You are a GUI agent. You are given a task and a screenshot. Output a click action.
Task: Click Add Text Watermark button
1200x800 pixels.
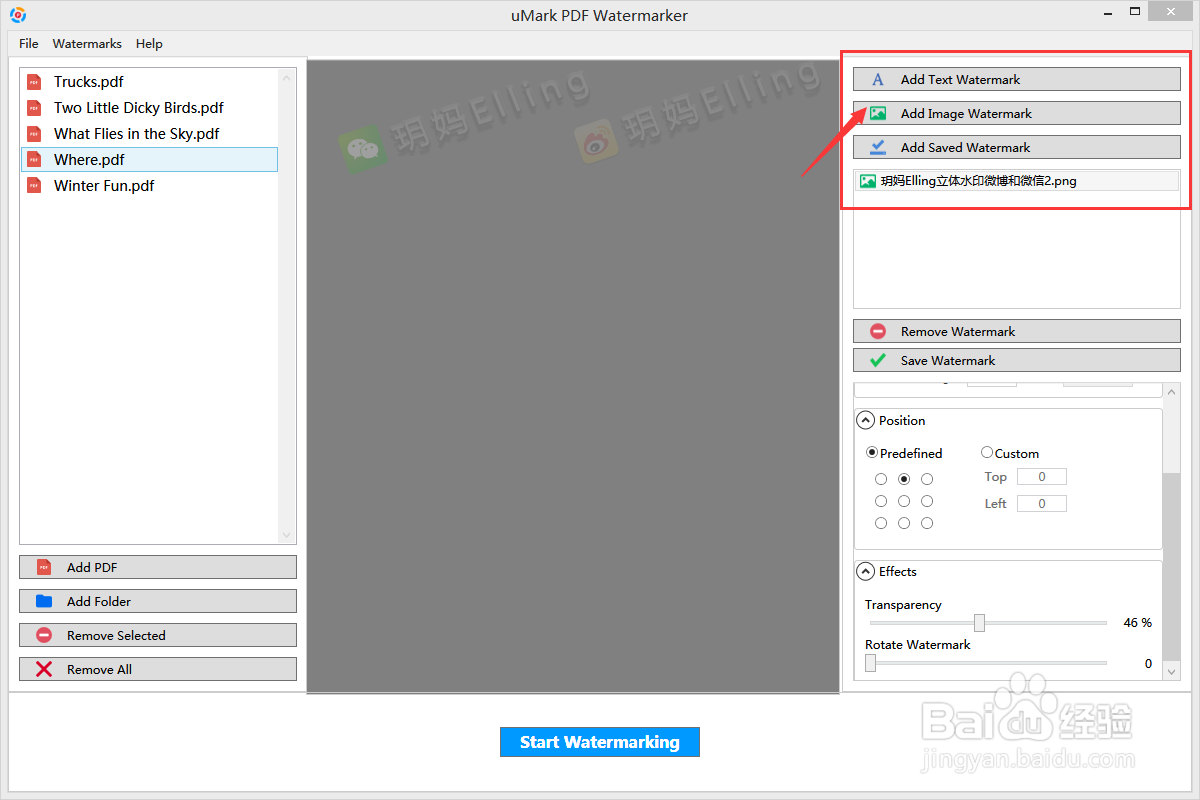tap(1017, 80)
